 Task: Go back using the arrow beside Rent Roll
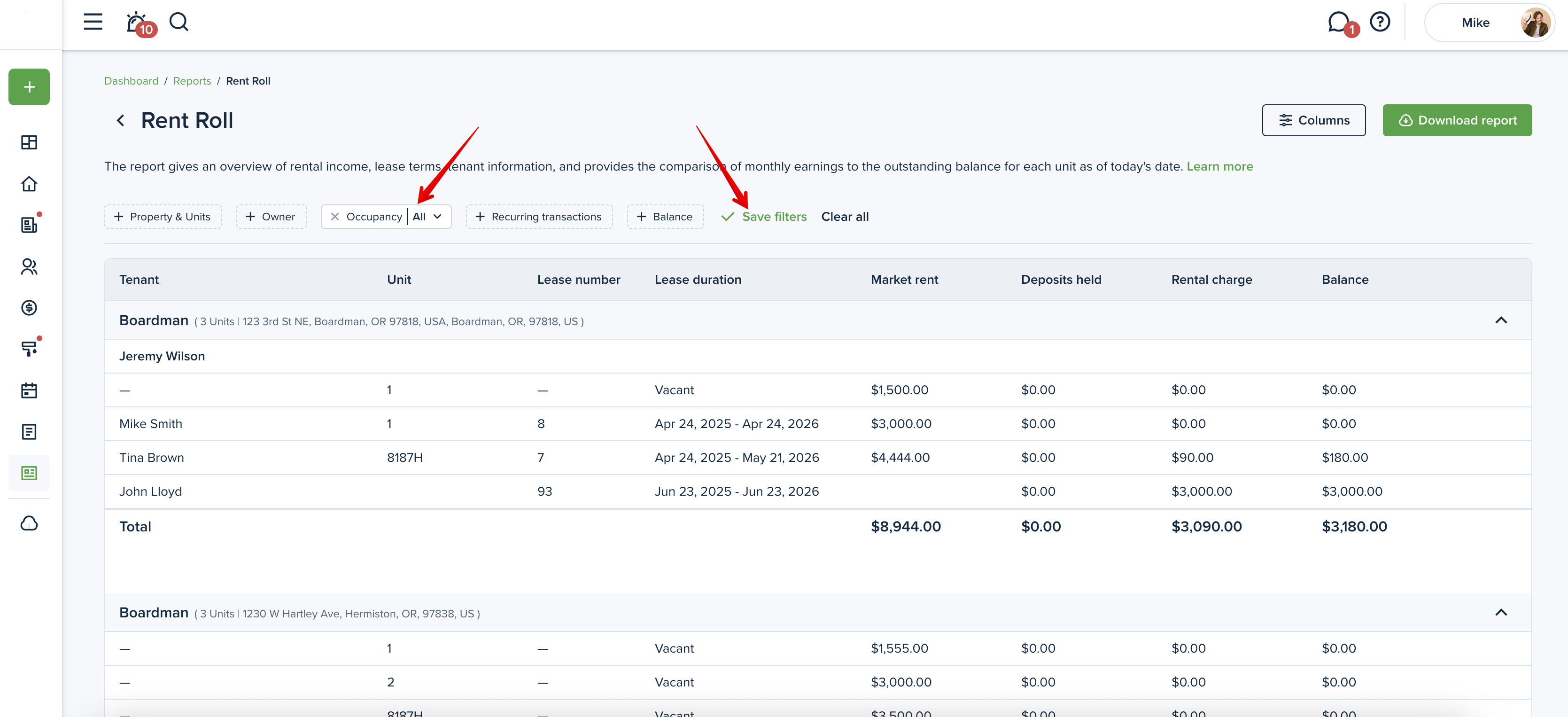pos(121,120)
